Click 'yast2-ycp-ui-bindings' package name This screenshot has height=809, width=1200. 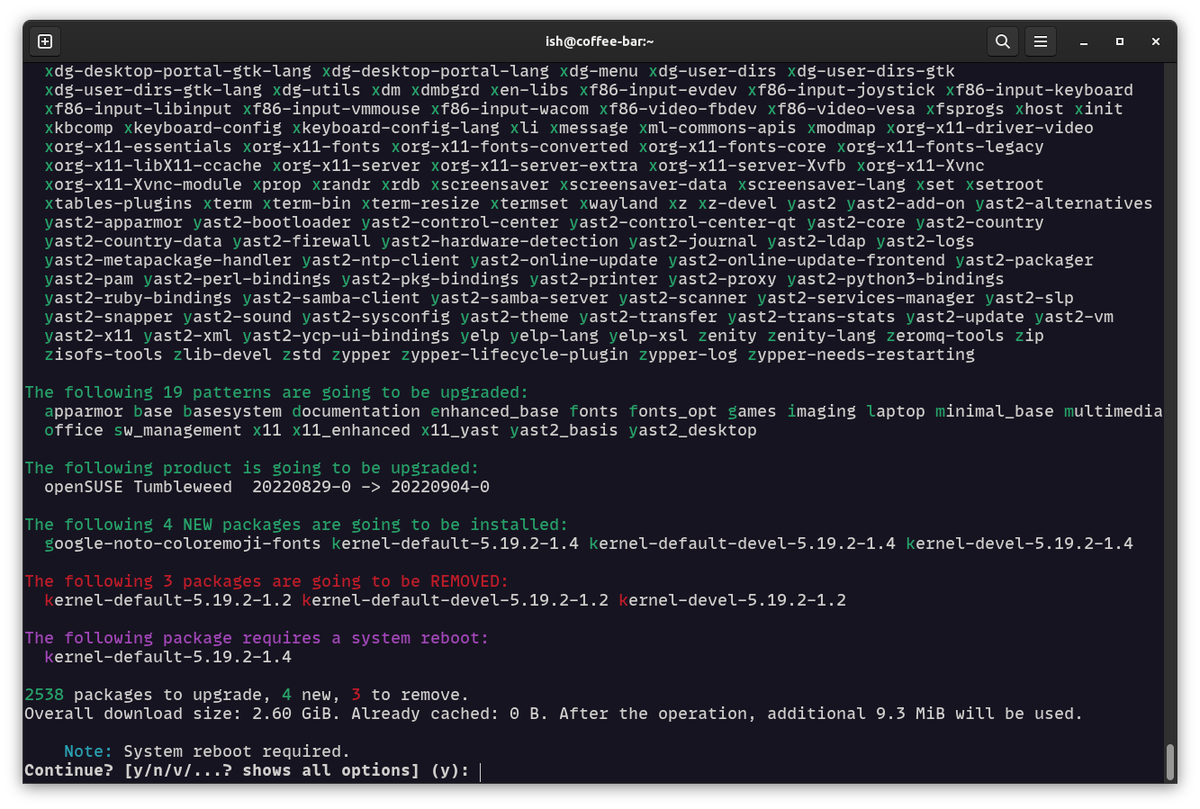click(346, 336)
